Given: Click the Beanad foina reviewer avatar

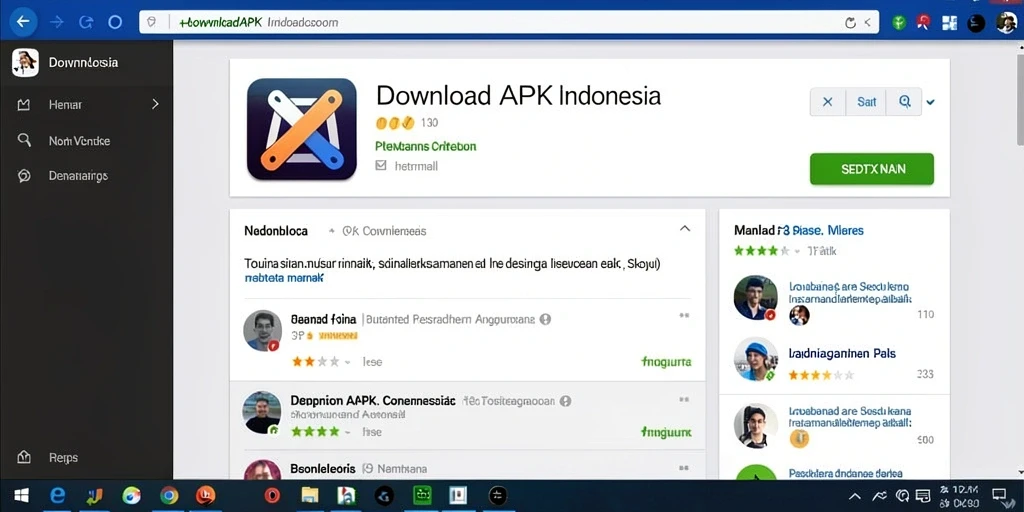Looking at the screenshot, I should 263,330.
